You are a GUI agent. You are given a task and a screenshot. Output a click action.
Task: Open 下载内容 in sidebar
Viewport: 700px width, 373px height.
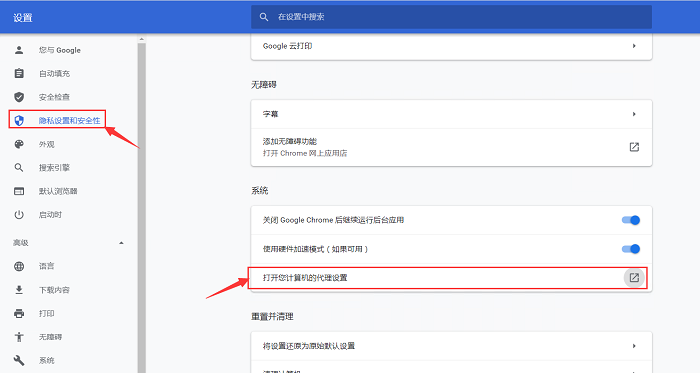tap(54, 290)
